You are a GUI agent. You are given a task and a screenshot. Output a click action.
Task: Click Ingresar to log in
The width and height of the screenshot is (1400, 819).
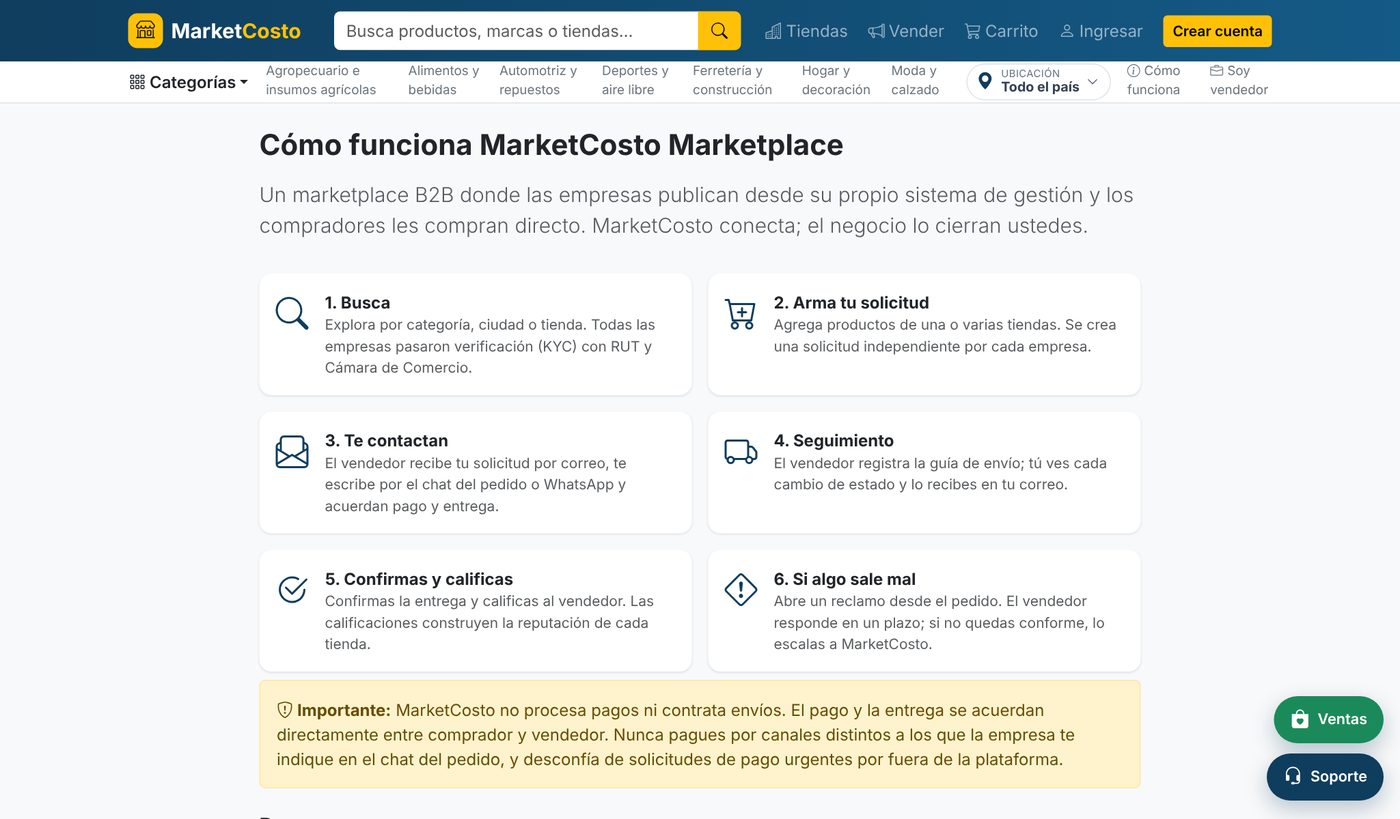click(1101, 31)
